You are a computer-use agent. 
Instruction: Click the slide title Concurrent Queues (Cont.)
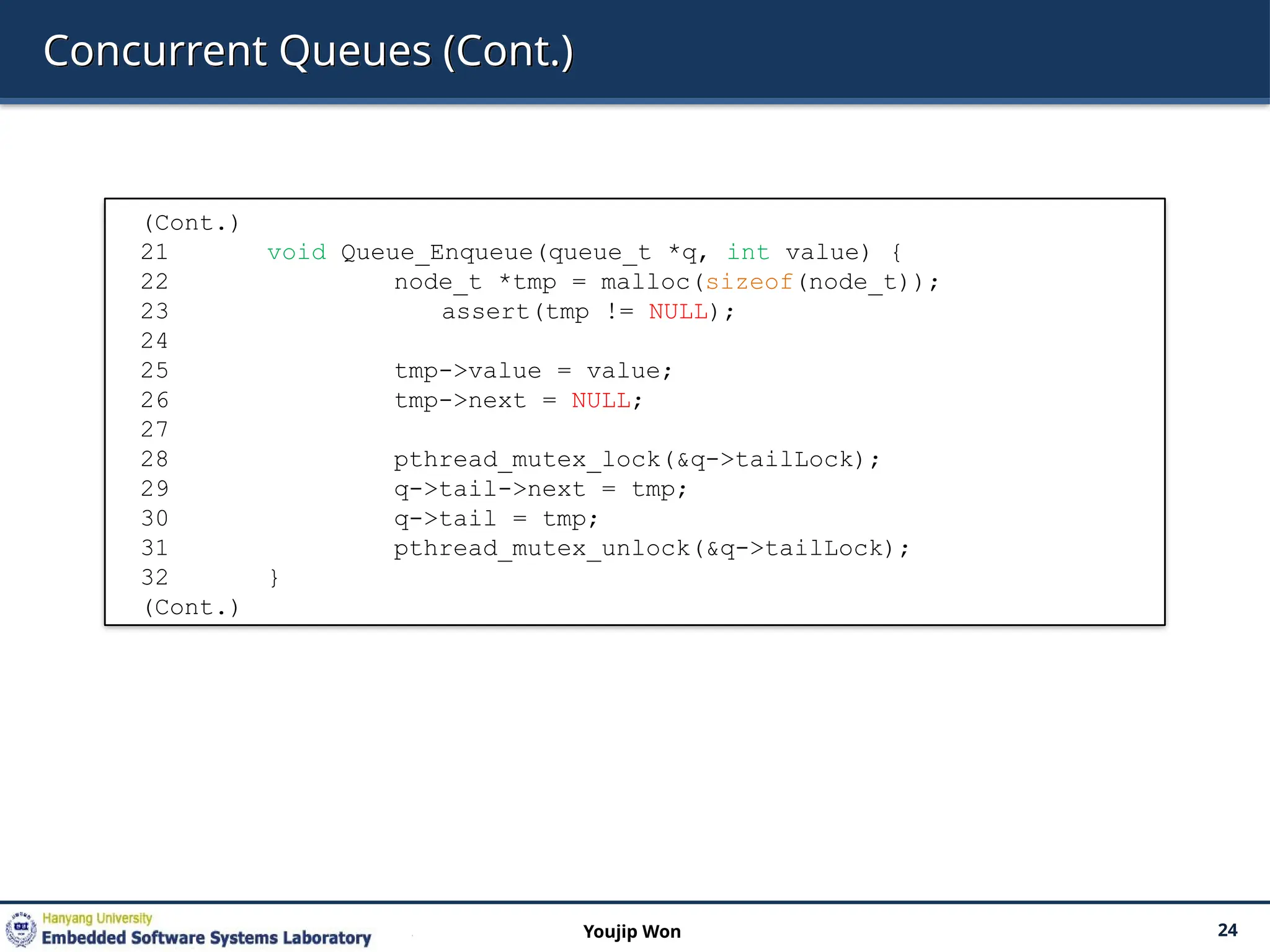(308, 51)
